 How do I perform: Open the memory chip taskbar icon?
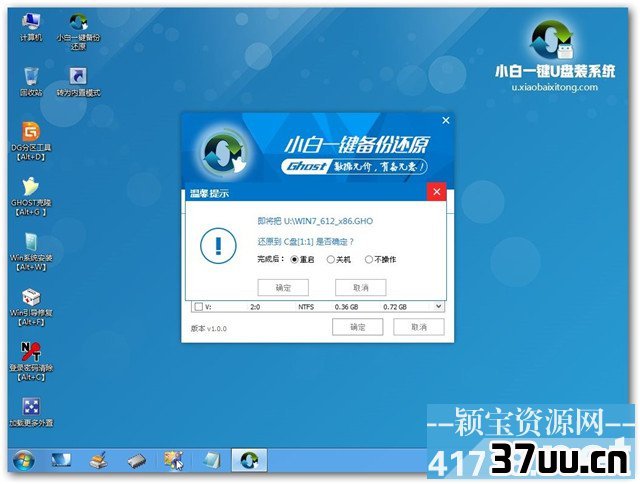coord(136,461)
